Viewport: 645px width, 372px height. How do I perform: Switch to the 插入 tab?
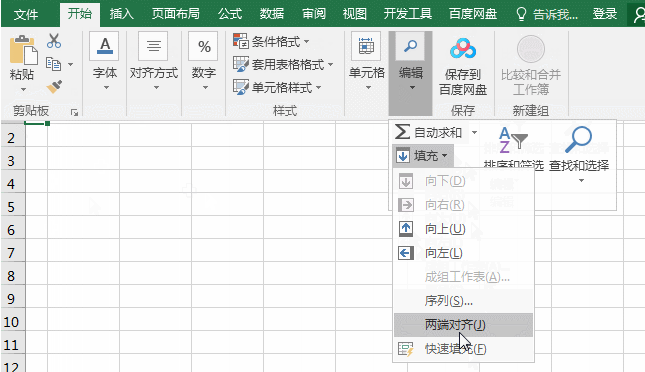[121, 14]
